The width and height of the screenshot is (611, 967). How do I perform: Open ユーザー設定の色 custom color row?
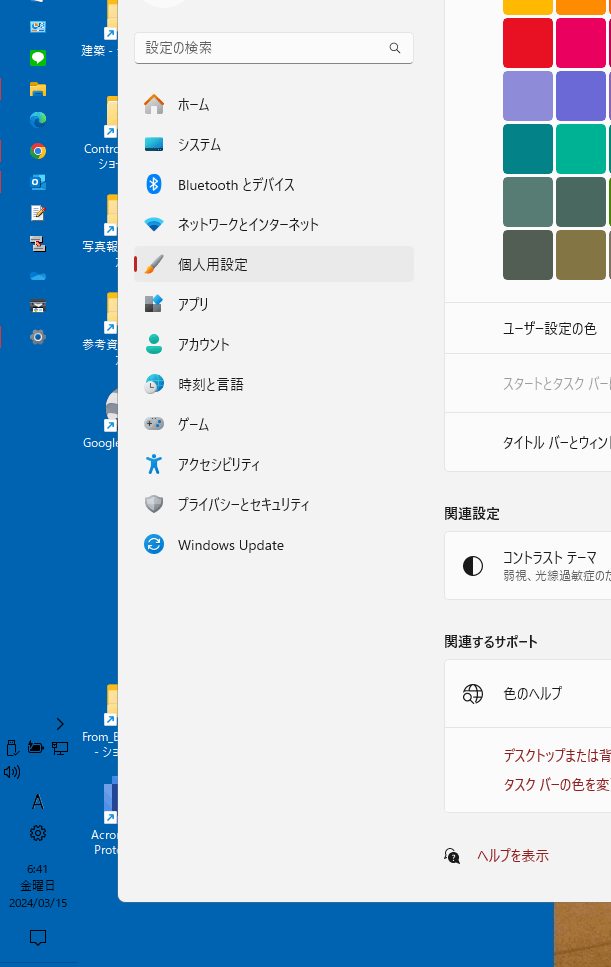[528, 328]
